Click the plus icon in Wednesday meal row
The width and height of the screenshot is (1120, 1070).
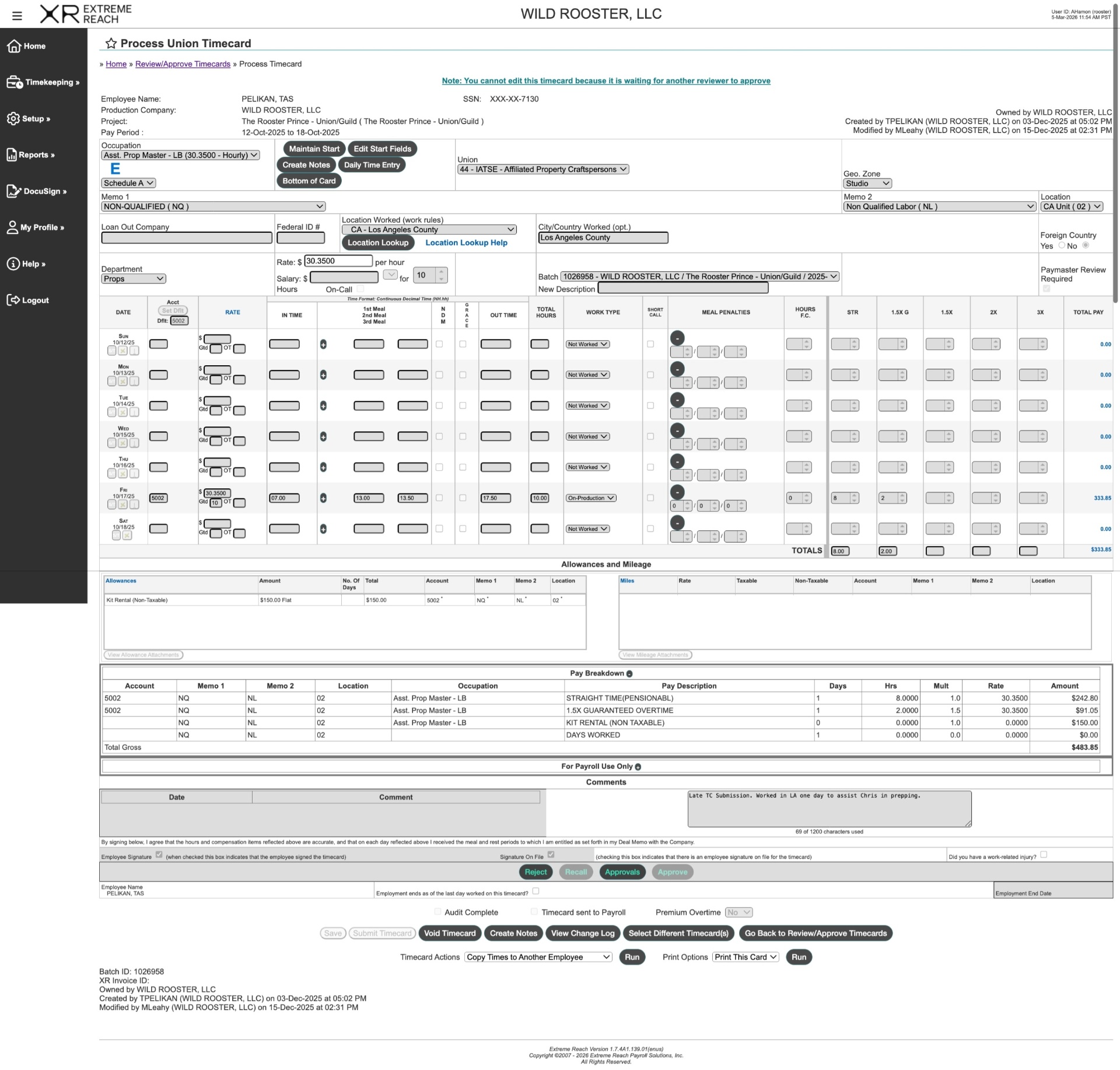point(323,436)
